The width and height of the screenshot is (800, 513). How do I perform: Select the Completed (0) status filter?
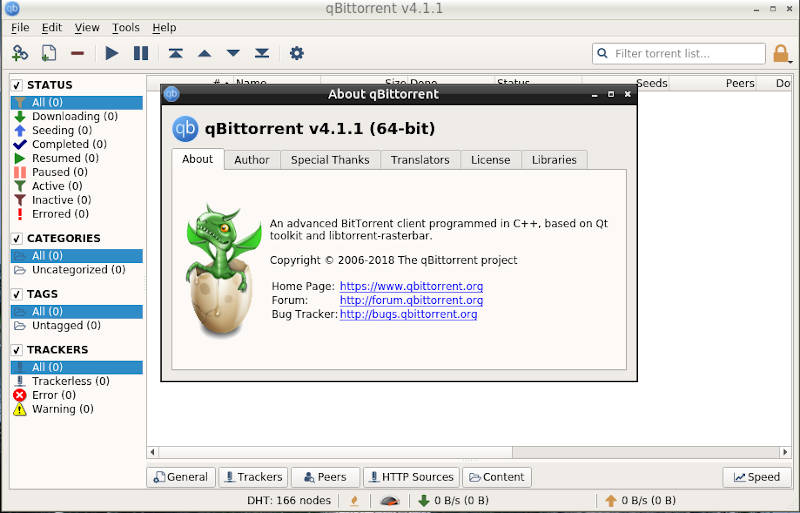click(x=77, y=144)
